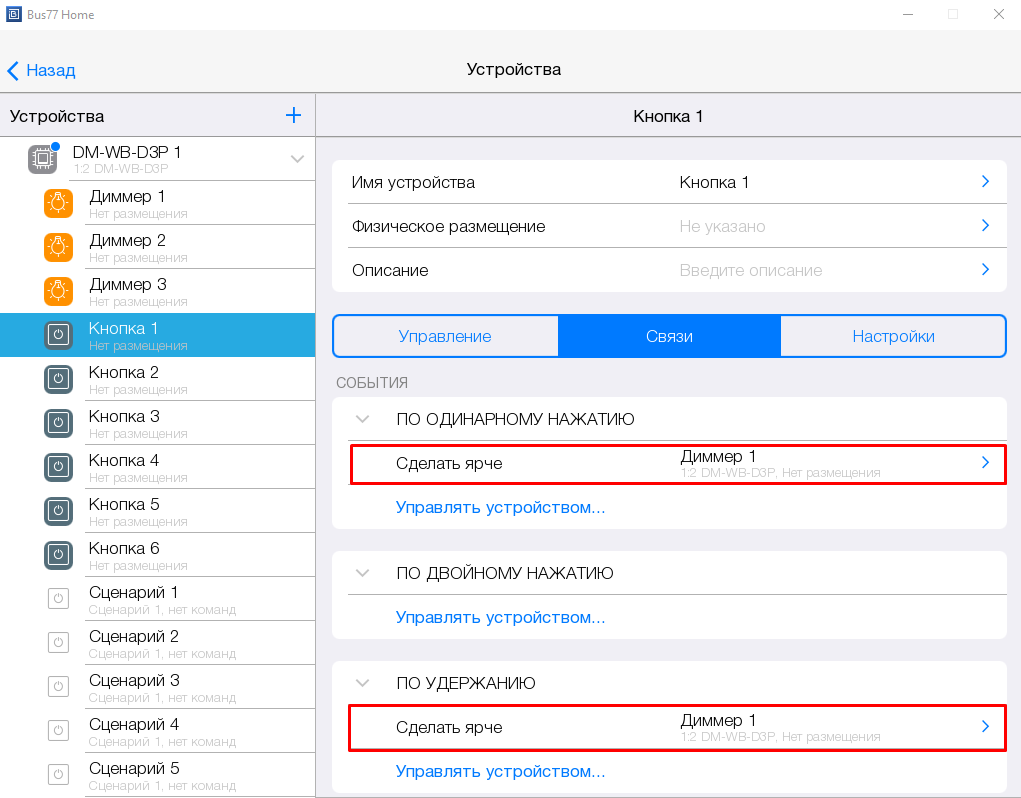
Task: Open the Имя устройства field row
Action: coord(669,182)
